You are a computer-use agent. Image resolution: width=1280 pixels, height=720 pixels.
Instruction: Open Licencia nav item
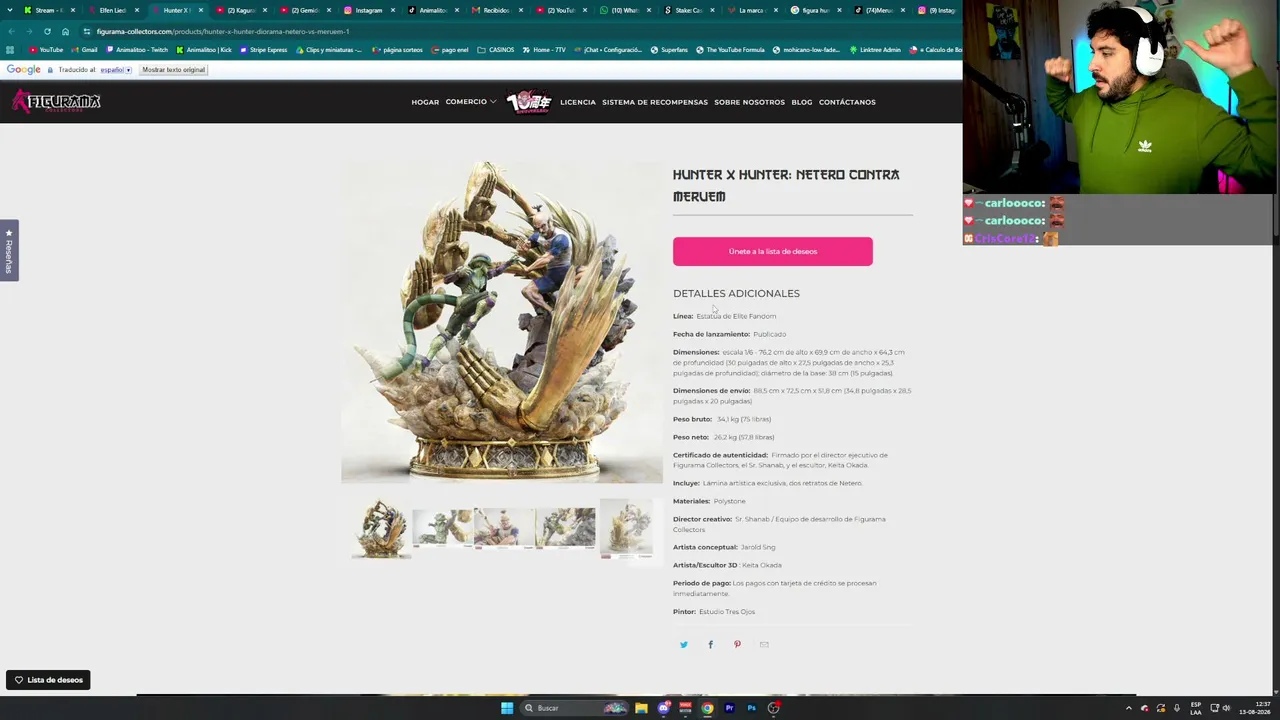point(578,102)
